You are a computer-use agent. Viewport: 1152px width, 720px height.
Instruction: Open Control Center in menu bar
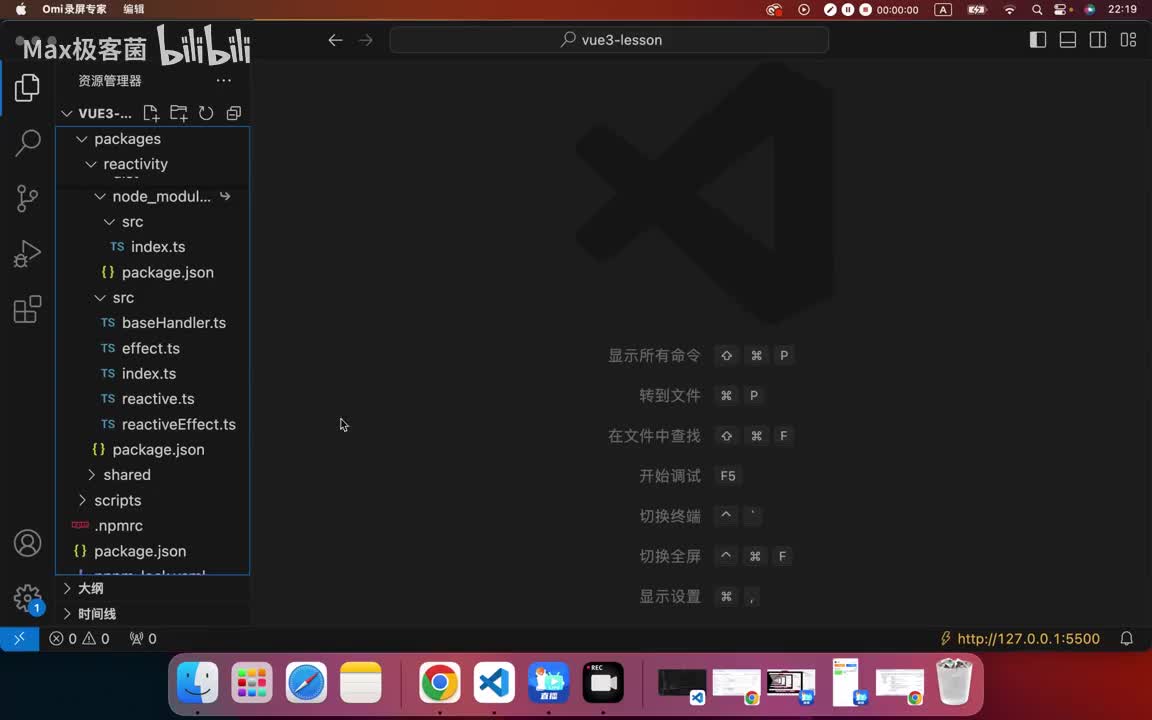tap(1061, 10)
